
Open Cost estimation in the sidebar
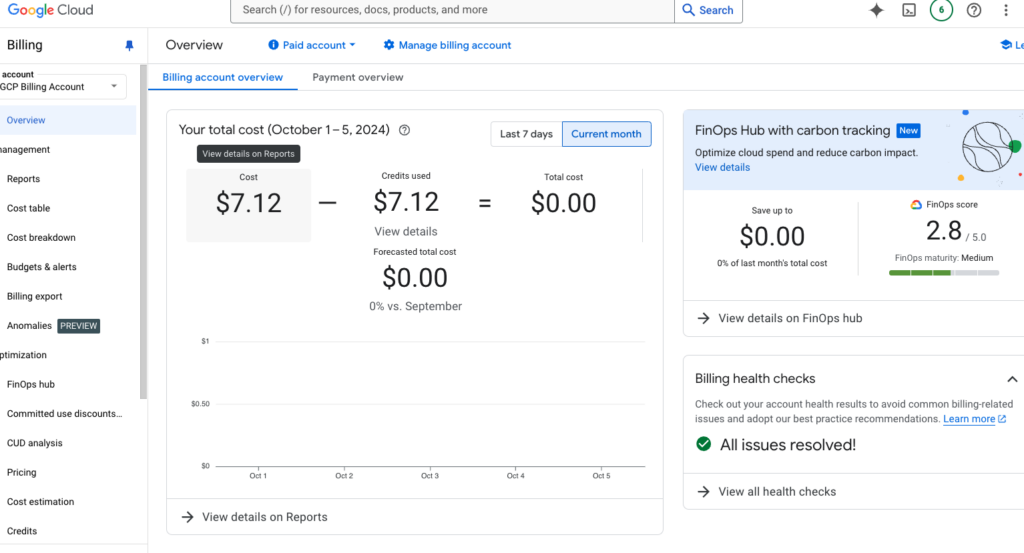tap(40, 502)
